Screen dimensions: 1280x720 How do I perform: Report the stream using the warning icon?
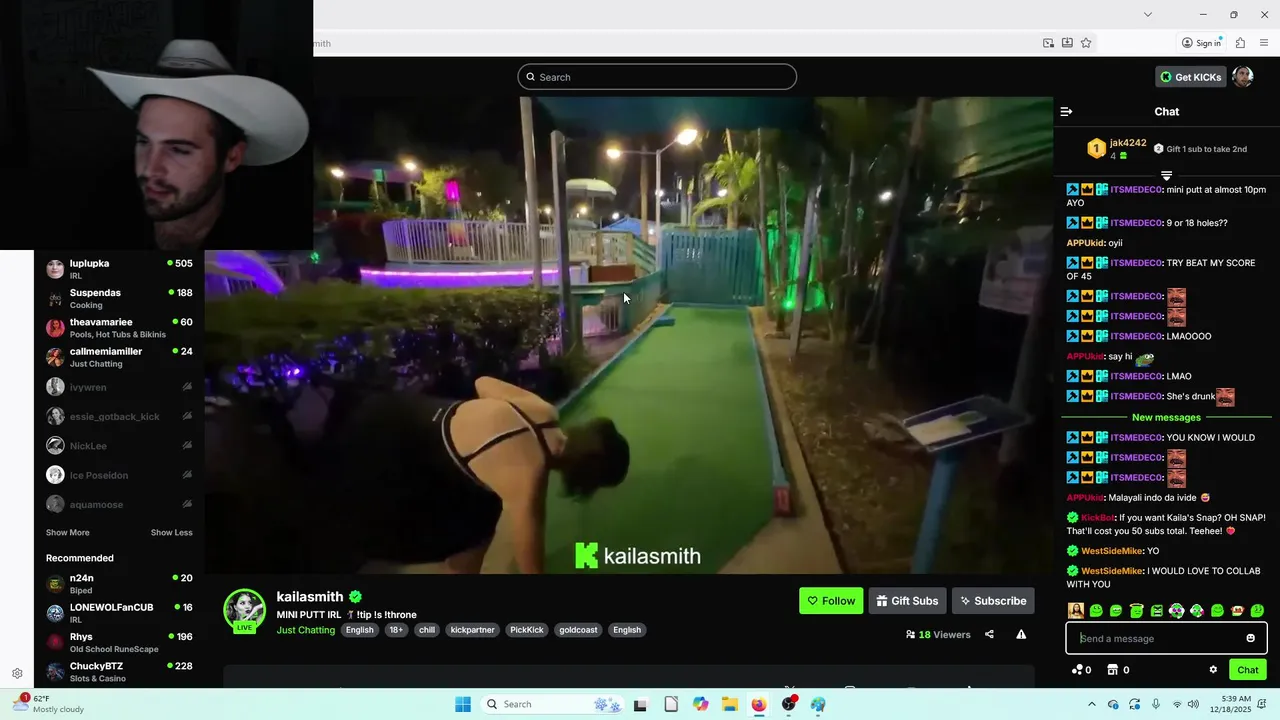[1021, 634]
